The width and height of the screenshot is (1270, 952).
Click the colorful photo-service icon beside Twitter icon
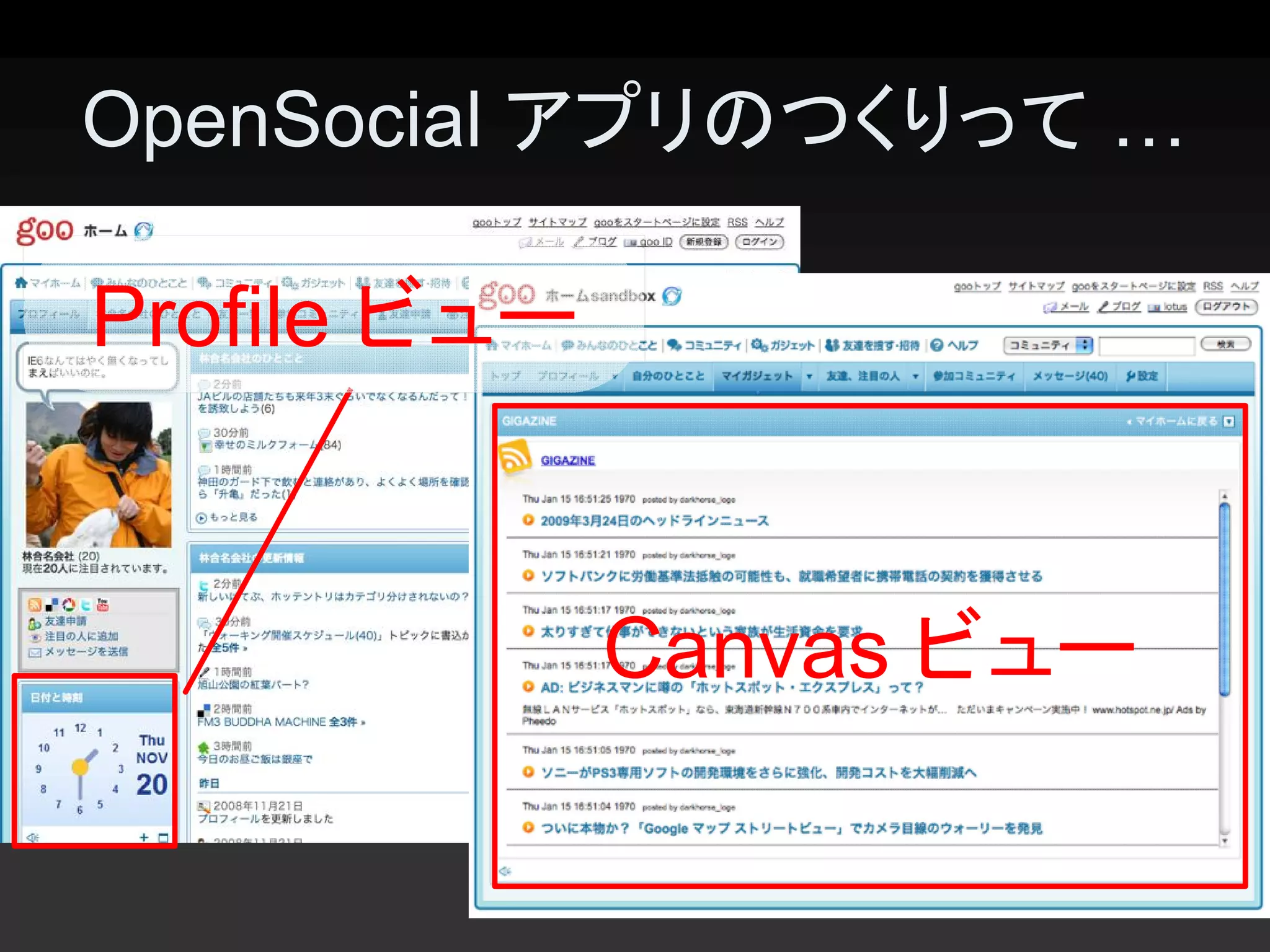pyautogui.click(x=69, y=604)
